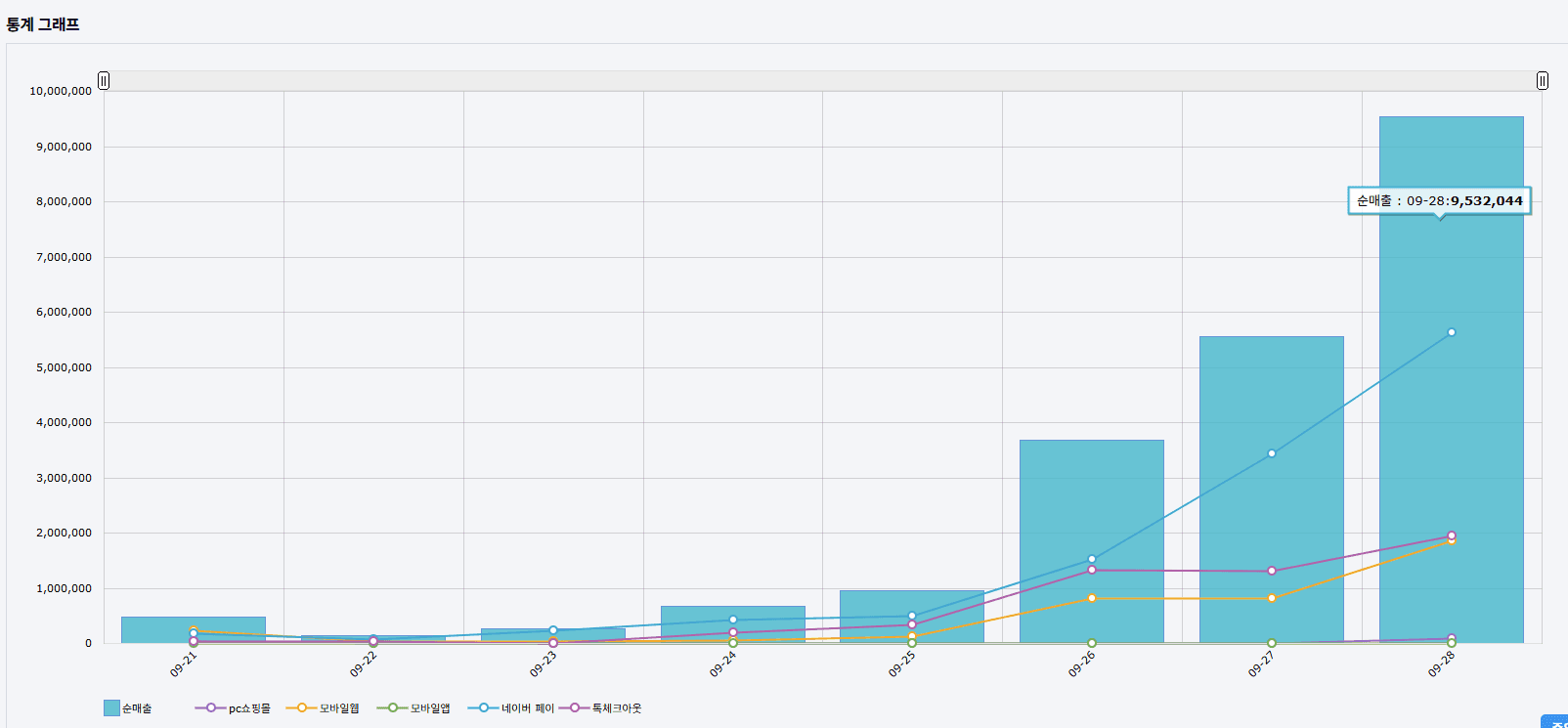1568x728 pixels.
Task: Toggle the pc쇼핑몰 series in legend
Action: (x=233, y=708)
